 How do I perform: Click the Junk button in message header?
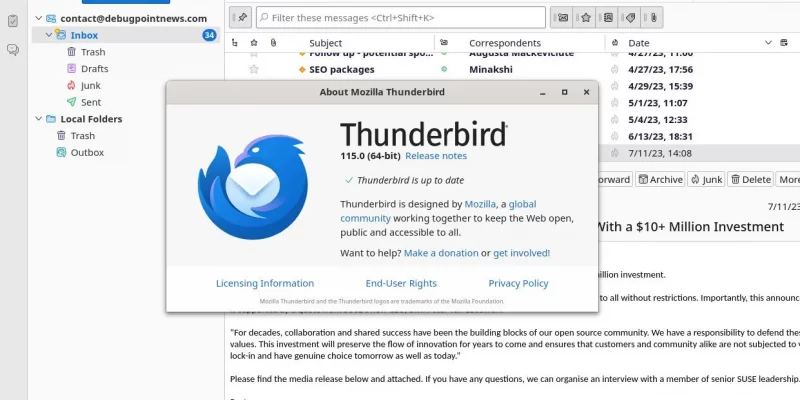click(706, 180)
